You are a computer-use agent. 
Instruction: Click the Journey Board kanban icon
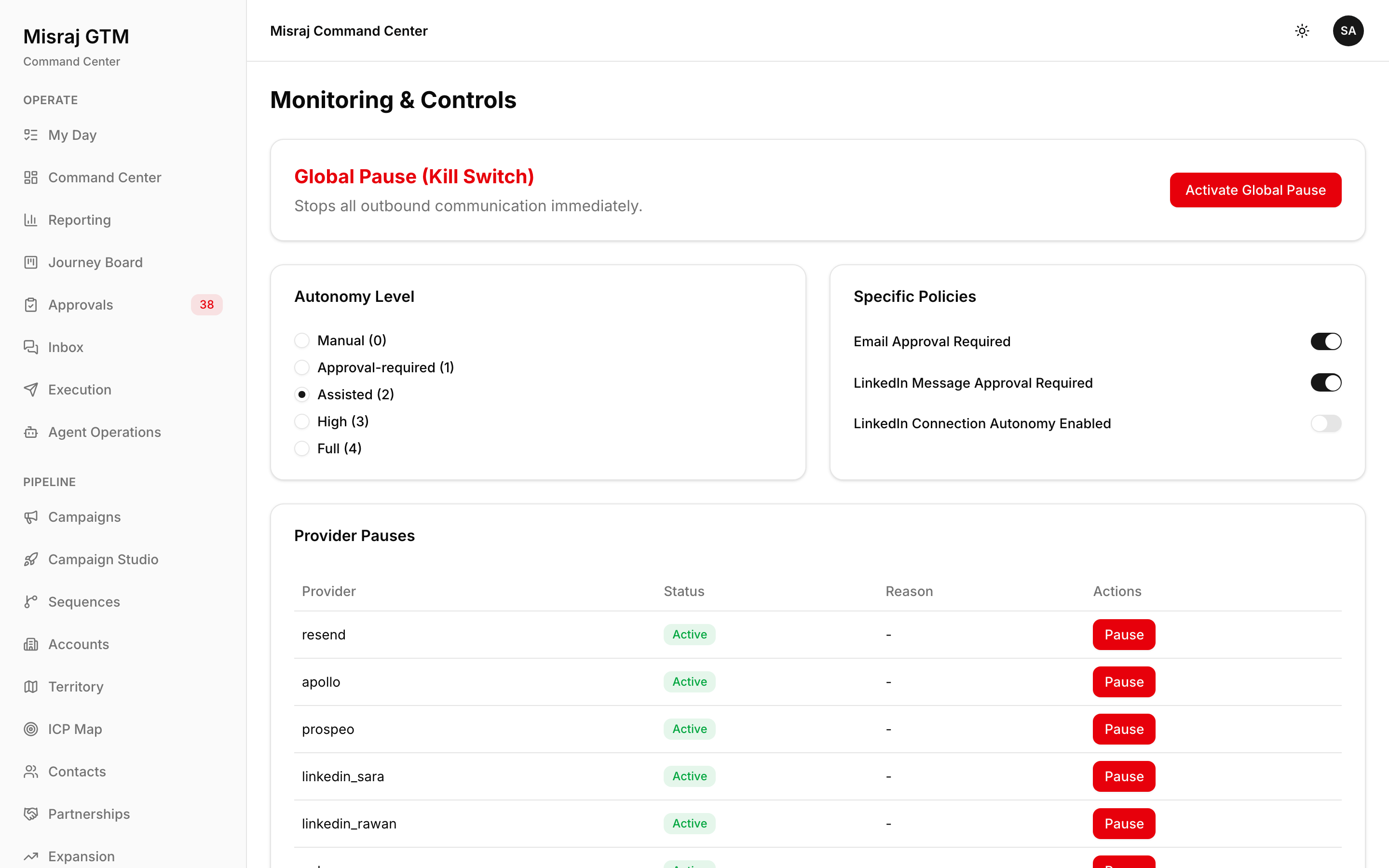[x=31, y=262]
